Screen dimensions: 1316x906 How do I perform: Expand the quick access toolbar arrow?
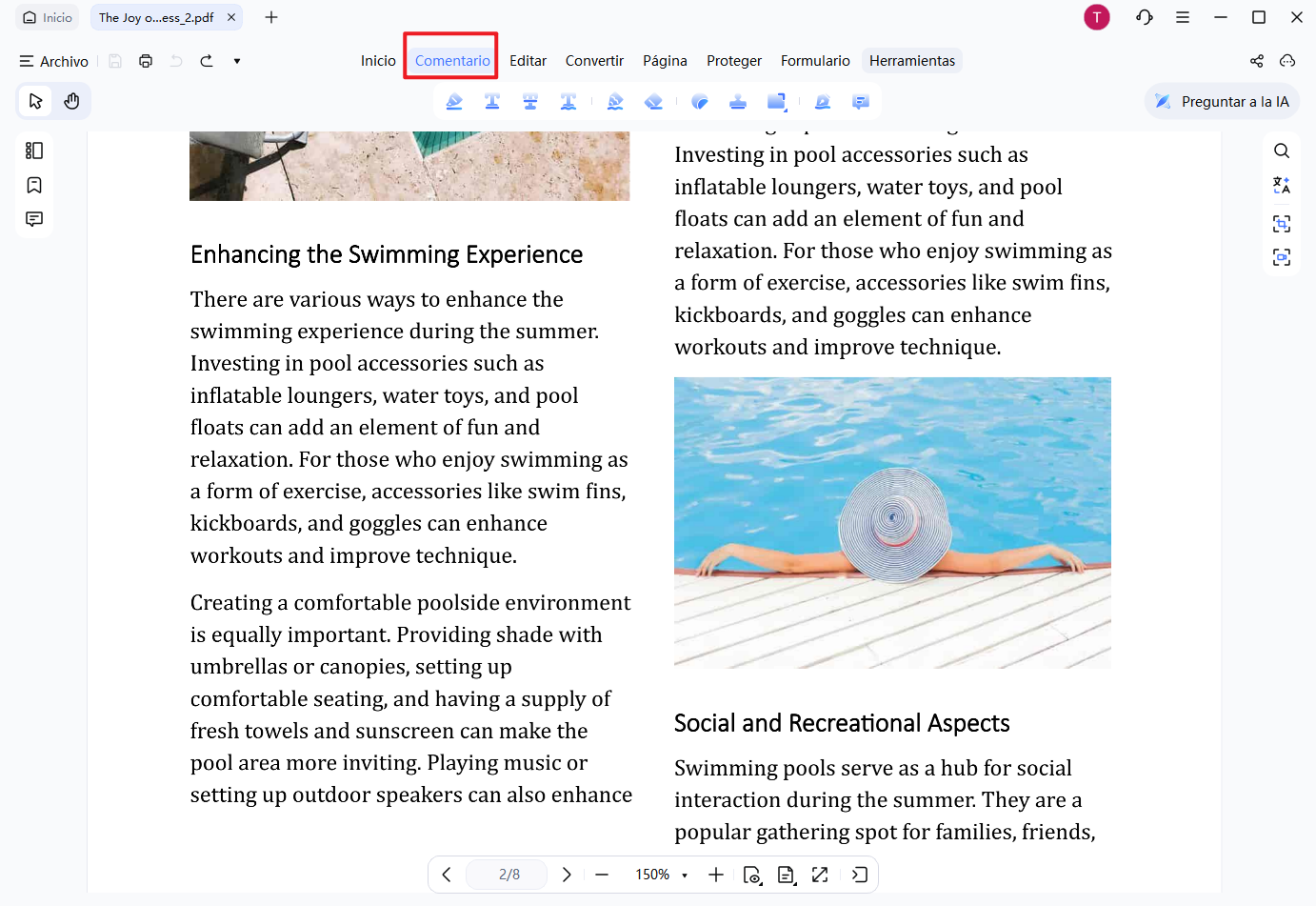(x=237, y=61)
